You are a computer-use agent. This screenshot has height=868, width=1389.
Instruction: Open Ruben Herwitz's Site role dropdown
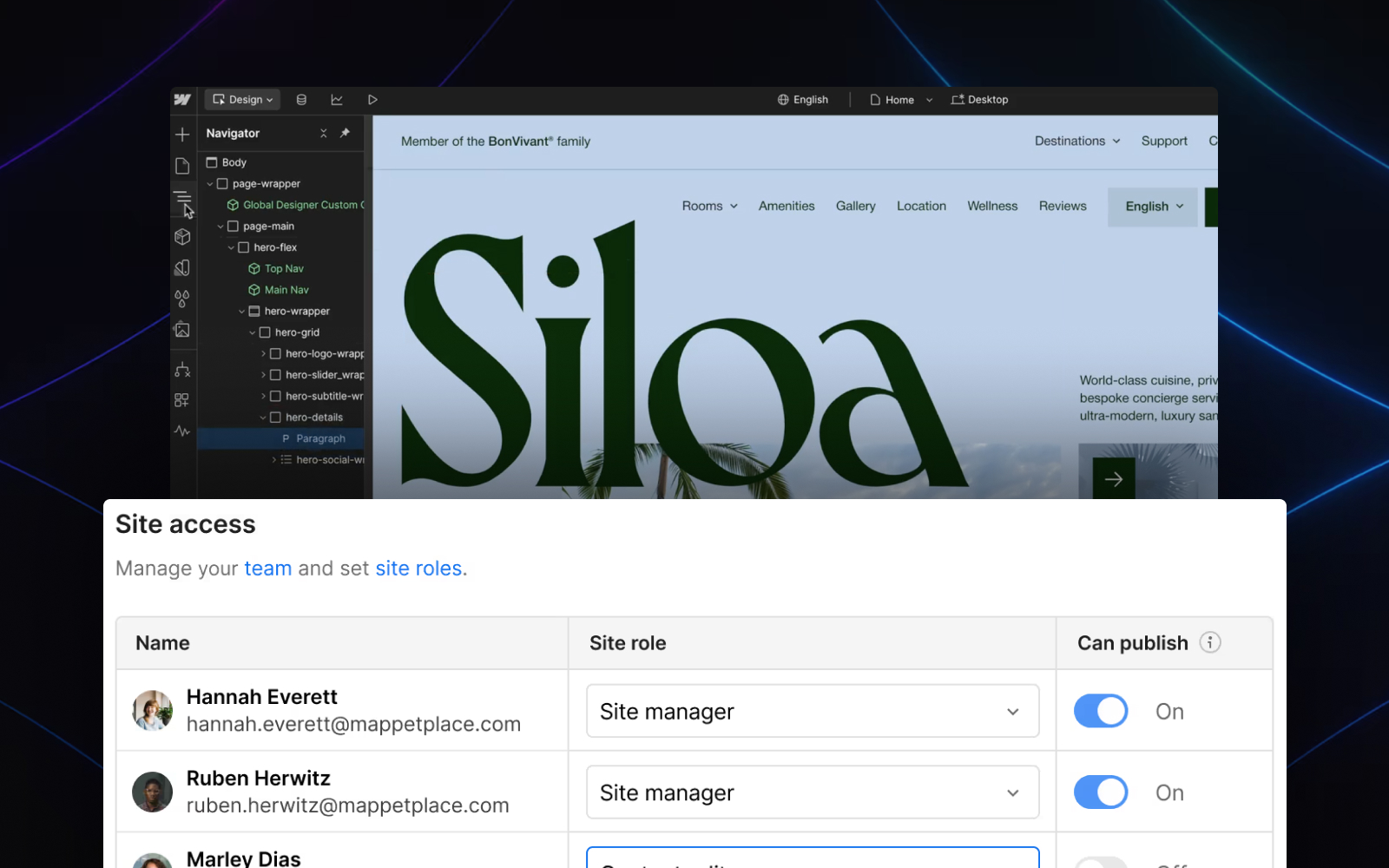point(813,792)
